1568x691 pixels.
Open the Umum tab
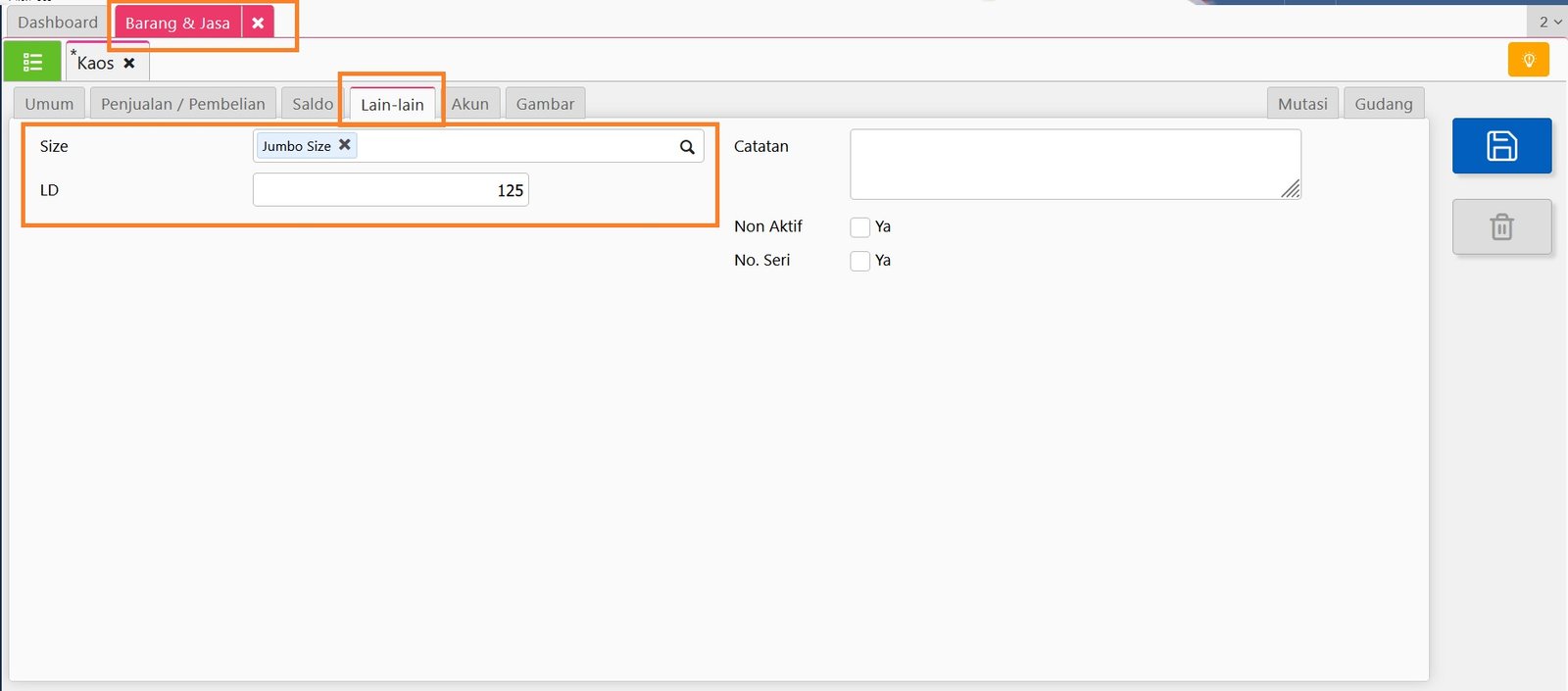(x=49, y=104)
